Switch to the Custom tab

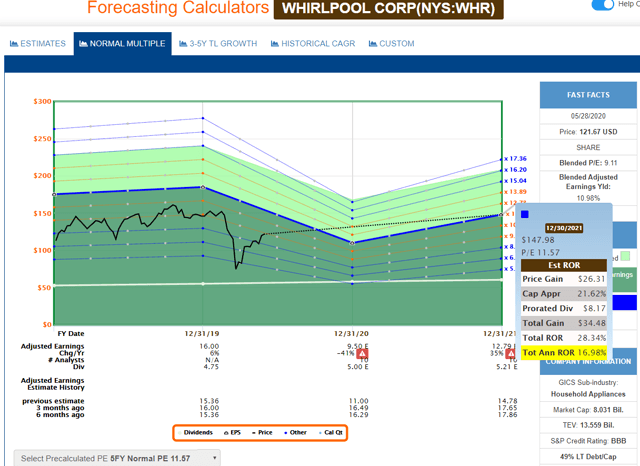point(391,44)
